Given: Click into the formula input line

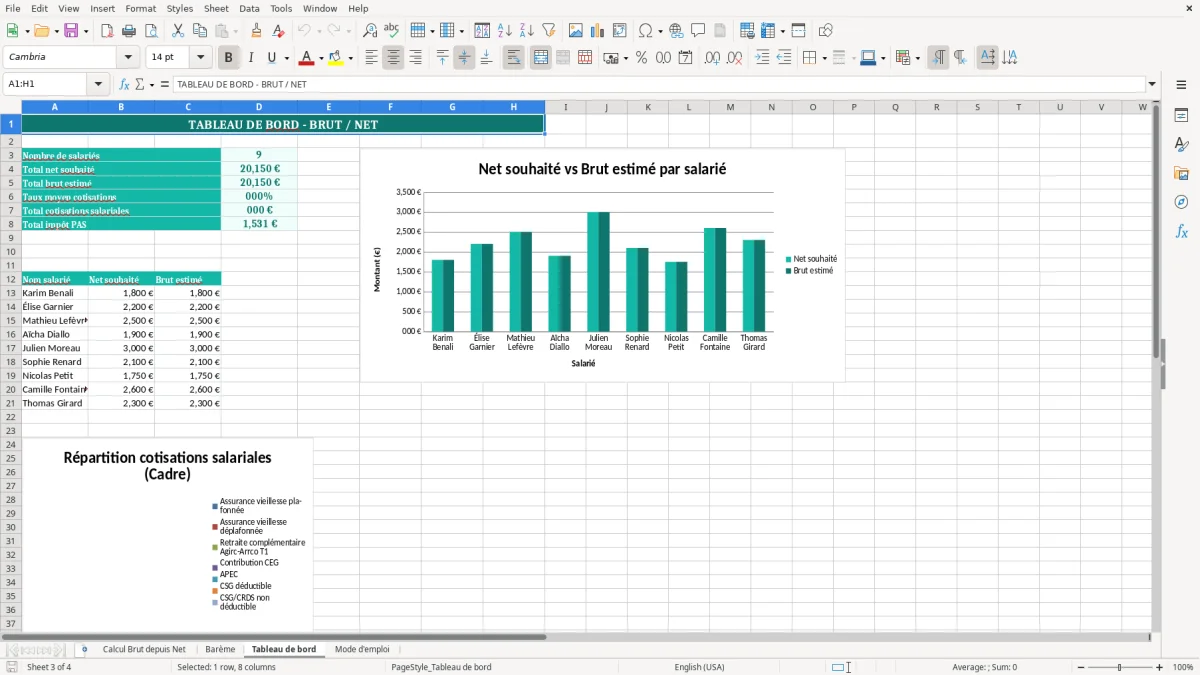Looking at the screenshot, I should [657, 85].
